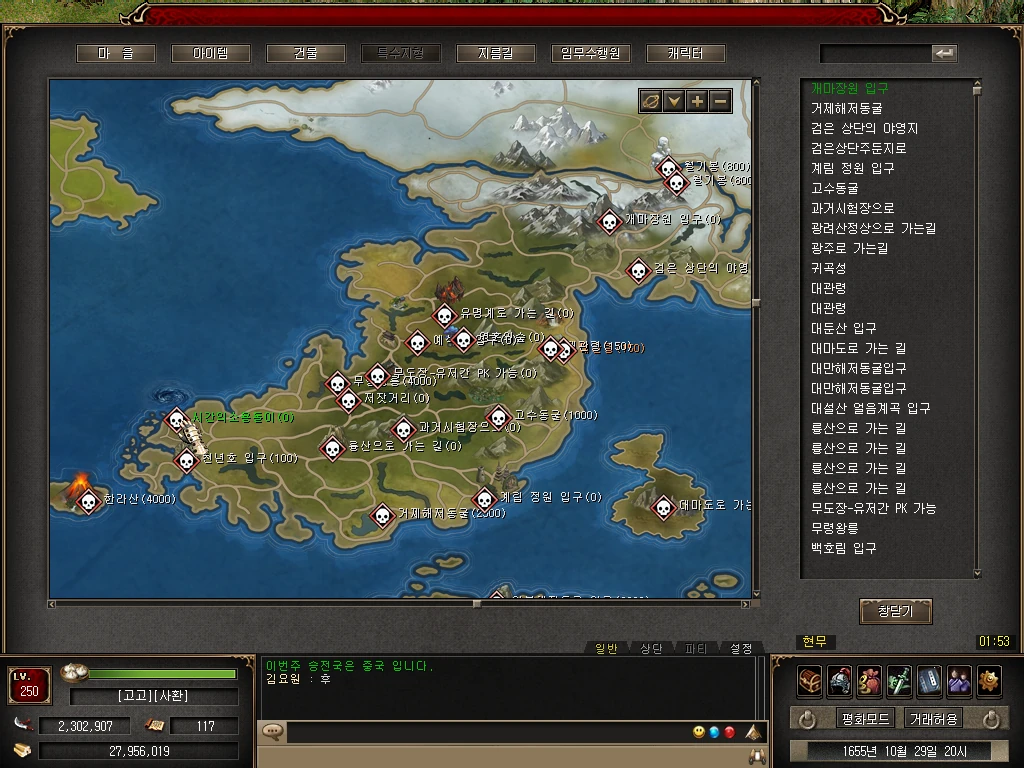Image resolution: width=1024 pixels, height=768 pixels.
Task: Switch chat to 파티 tab
Action: (696, 648)
